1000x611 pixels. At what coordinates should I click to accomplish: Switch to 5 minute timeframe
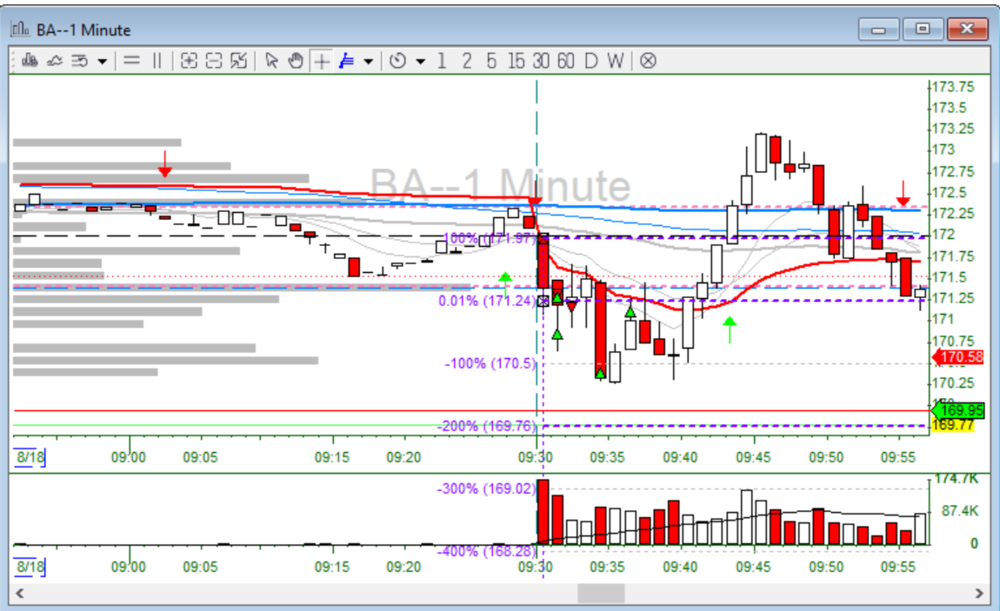point(491,61)
